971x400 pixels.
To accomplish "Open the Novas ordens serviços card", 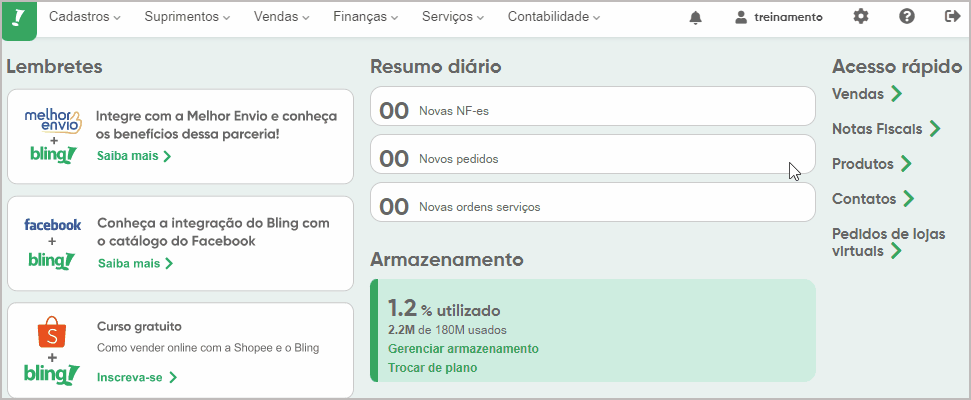I will click(x=593, y=202).
